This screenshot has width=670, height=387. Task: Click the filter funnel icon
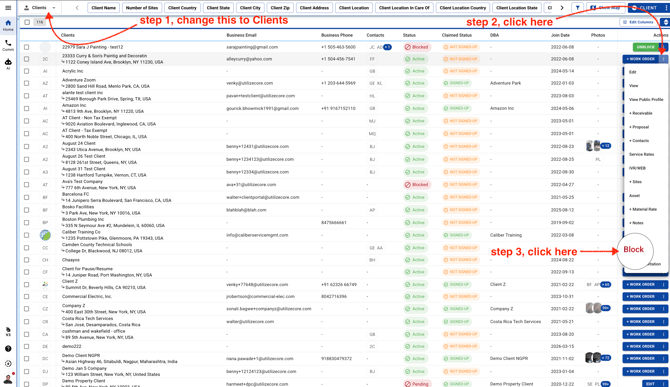pos(577,8)
